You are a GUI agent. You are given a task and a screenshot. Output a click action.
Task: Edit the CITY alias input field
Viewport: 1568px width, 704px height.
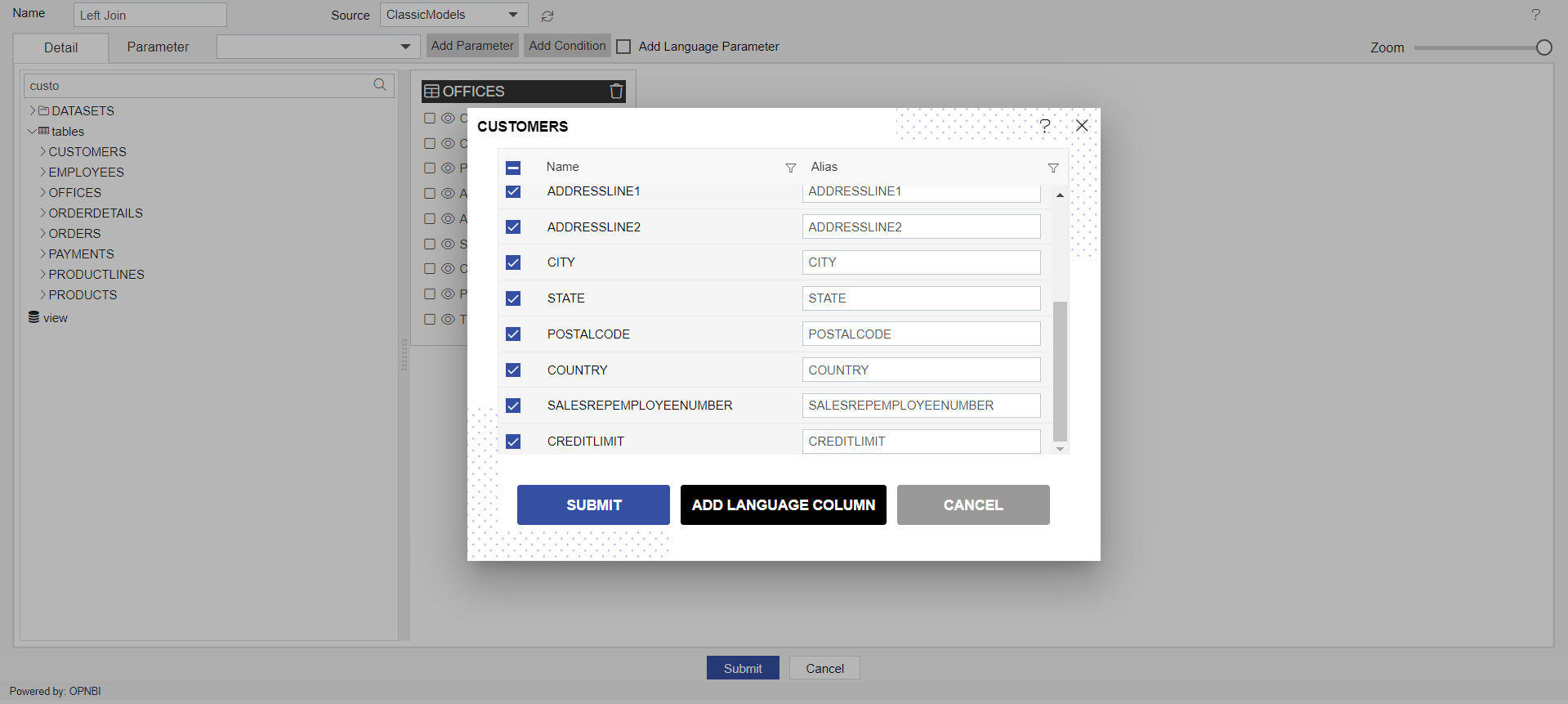click(x=921, y=262)
